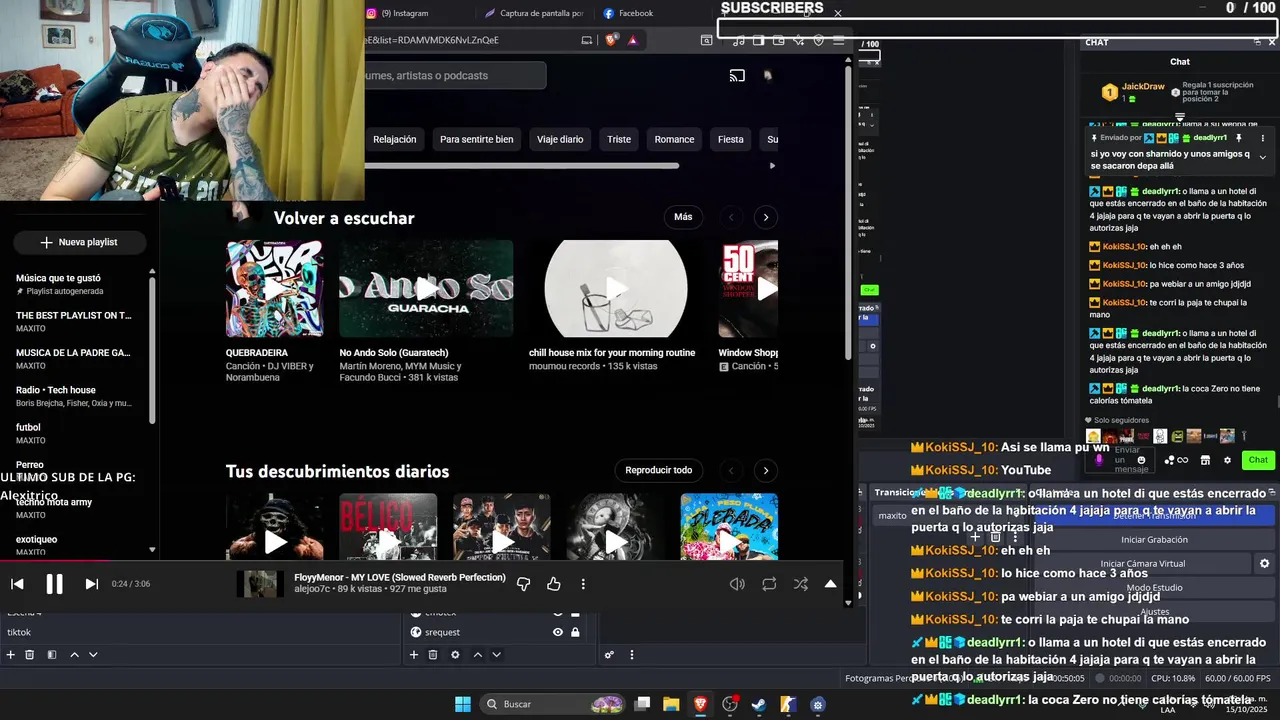Pause the currently playing MY LOVE song
This screenshot has width=1280, height=720.
[54, 584]
